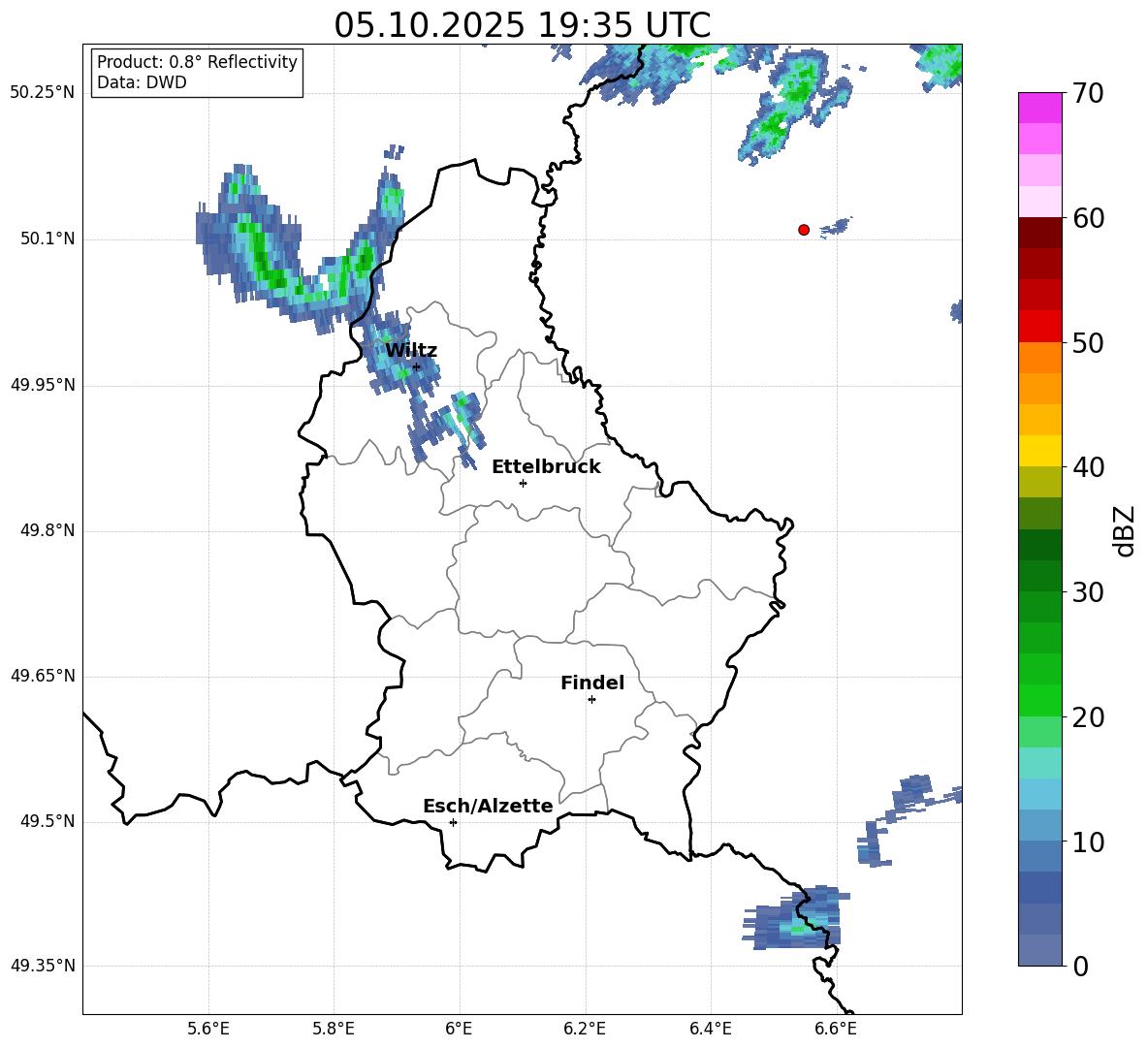The image size is (1148, 1048).
Task: Click the colorbar tick label 70
Action: (1089, 94)
